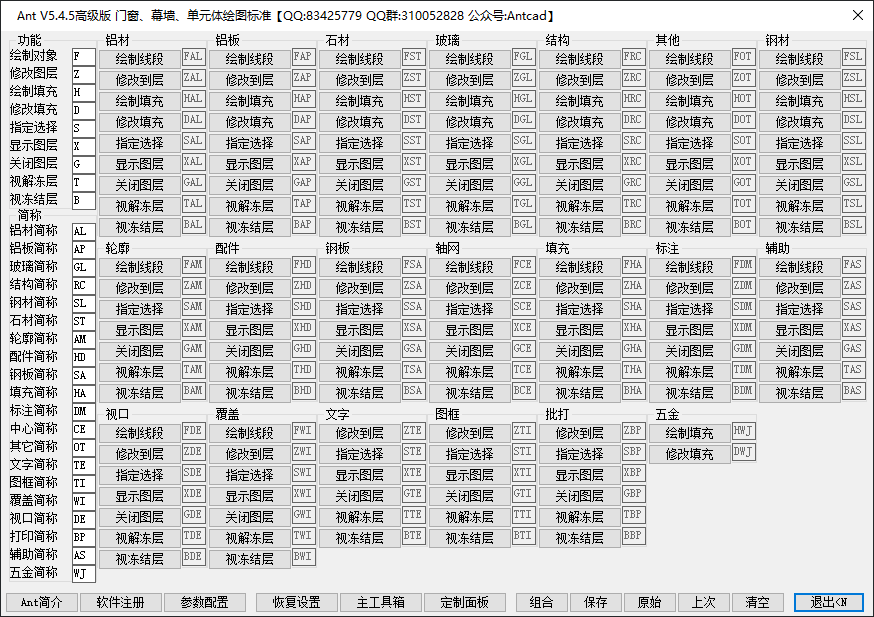Click 视冻结层 button in 标注 group

tap(689, 393)
